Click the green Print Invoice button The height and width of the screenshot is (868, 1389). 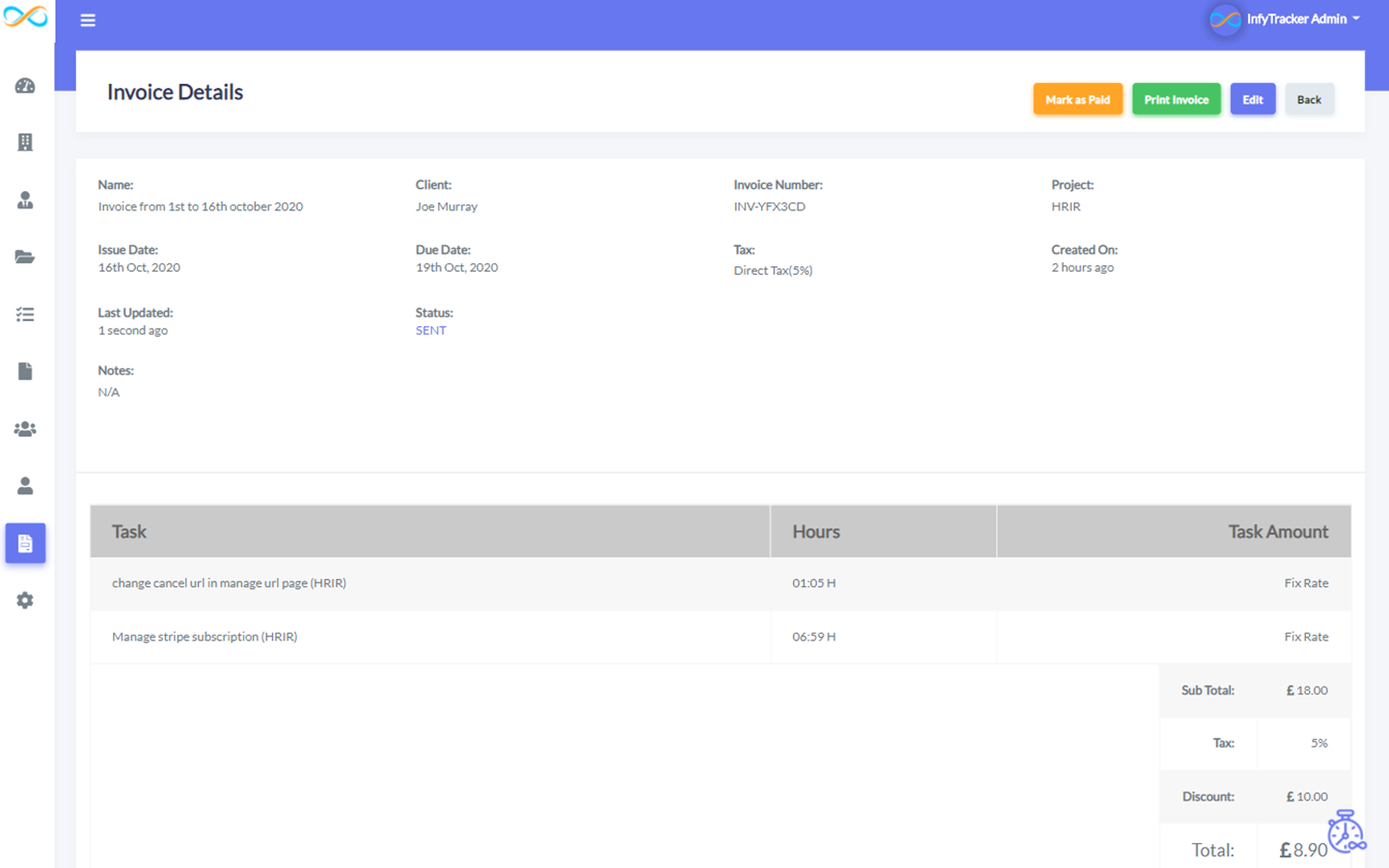coord(1176,99)
